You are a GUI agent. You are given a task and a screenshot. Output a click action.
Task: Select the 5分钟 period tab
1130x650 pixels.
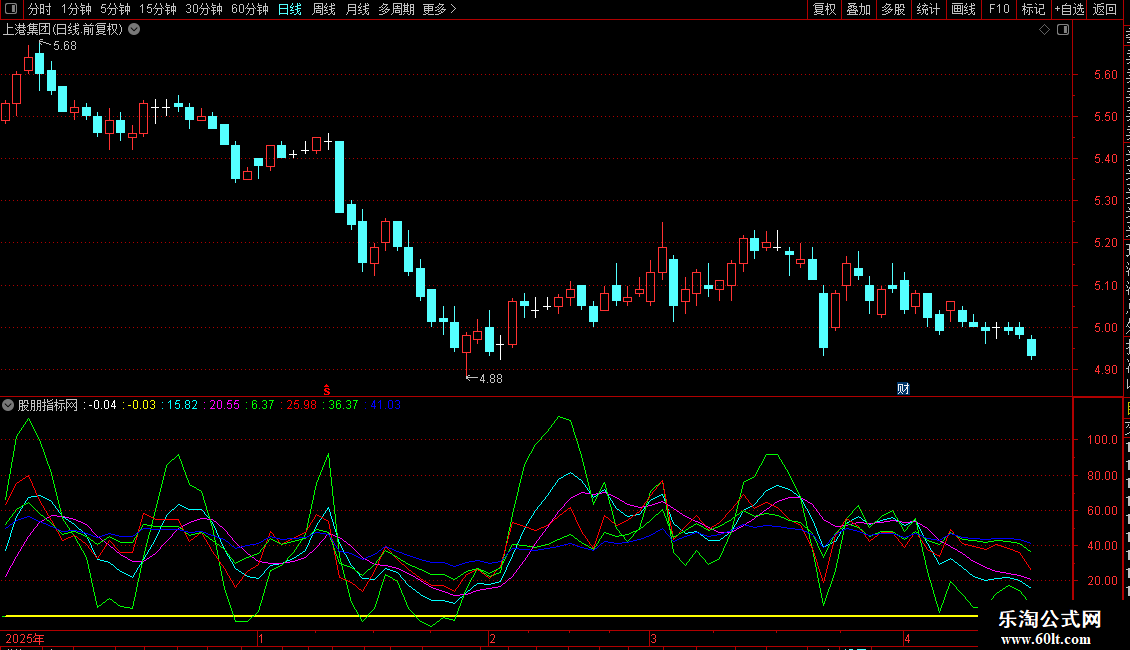(115, 9)
